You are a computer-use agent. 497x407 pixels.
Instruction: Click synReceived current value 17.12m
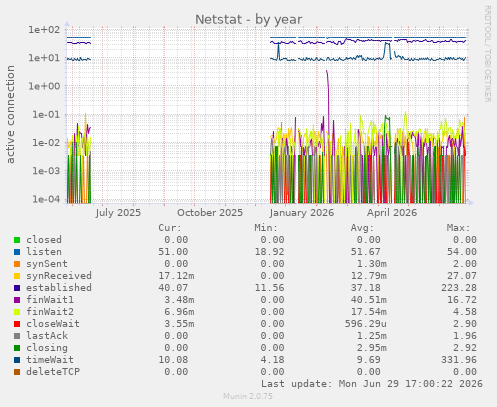pyautogui.click(x=176, y=276)
